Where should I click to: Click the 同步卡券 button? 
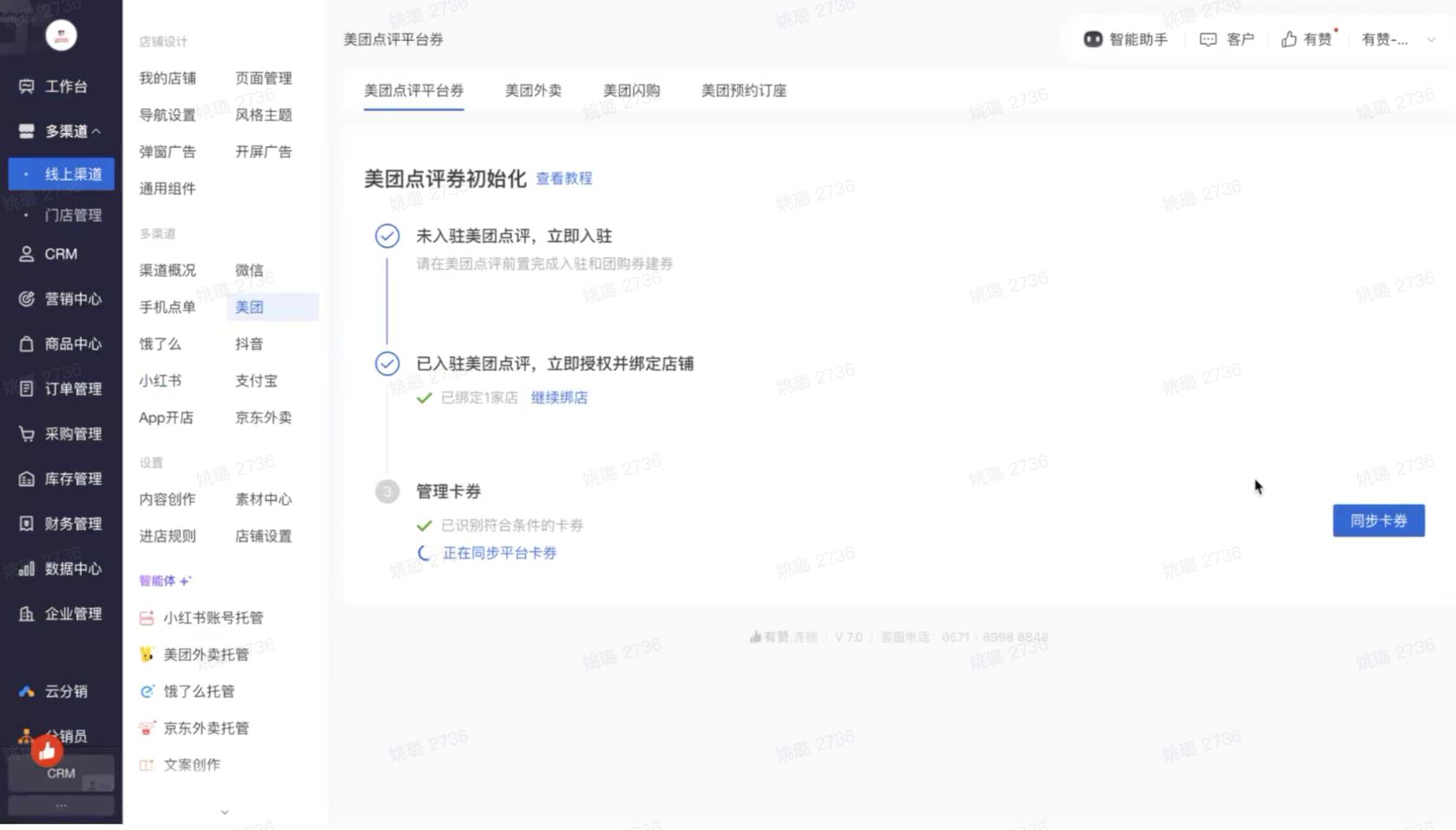[x=1378, y=520]
